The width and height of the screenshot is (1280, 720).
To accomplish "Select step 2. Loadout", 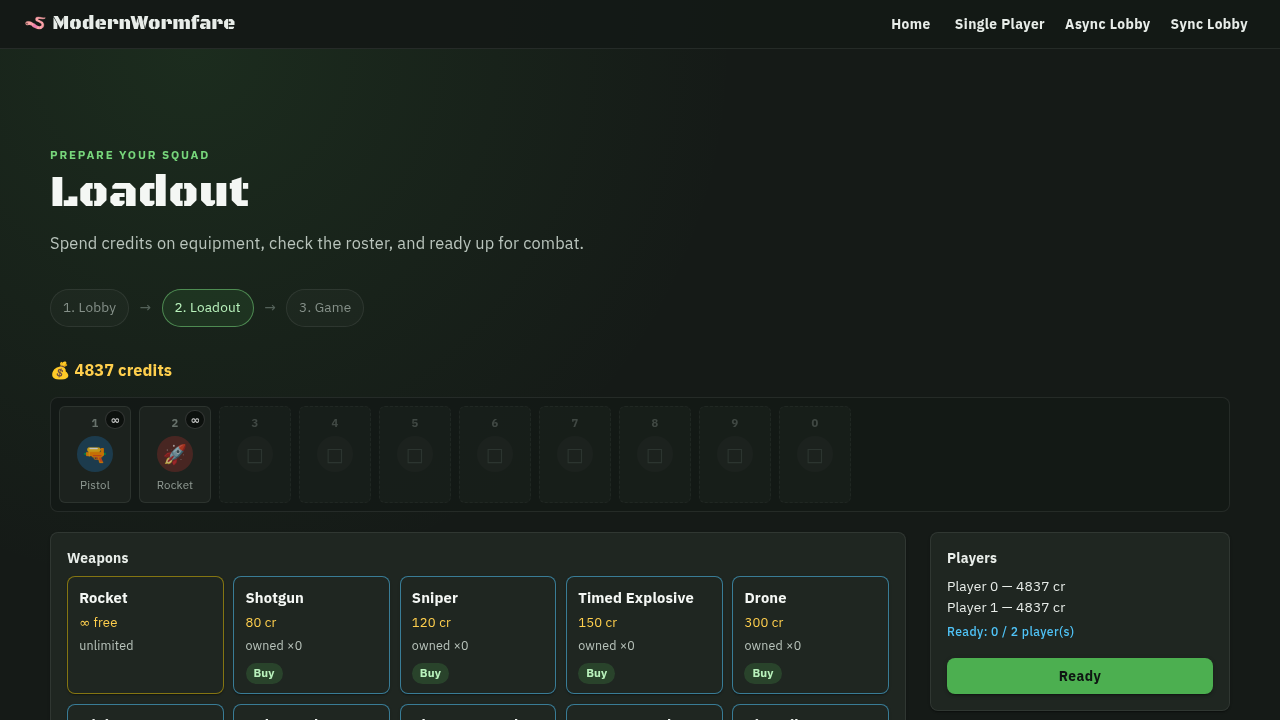I will (x=208, y=308).
